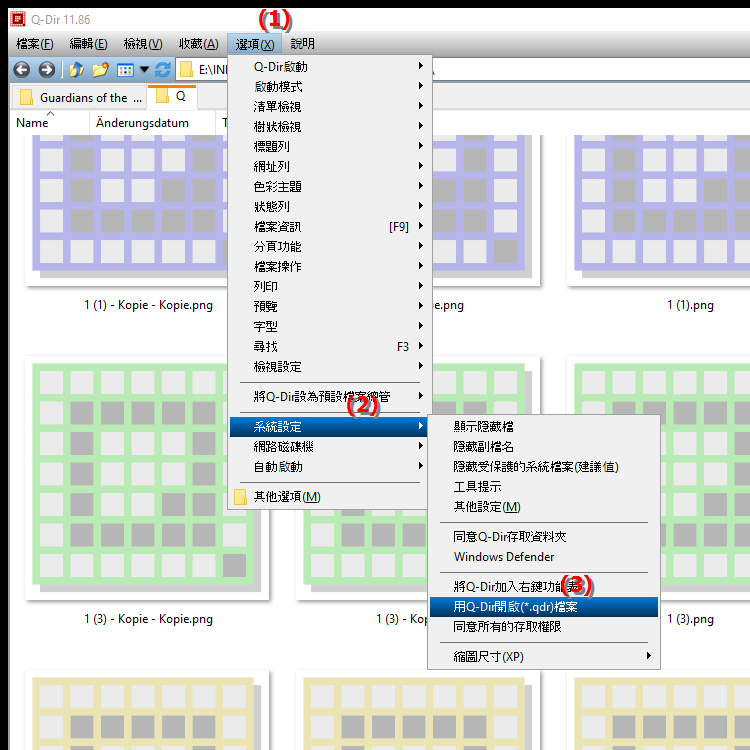Image resolution: width=750 pixels, height=750 pixels.
Task: Expand the 啟動模式 submenu
Action: [x=330, y=87]
